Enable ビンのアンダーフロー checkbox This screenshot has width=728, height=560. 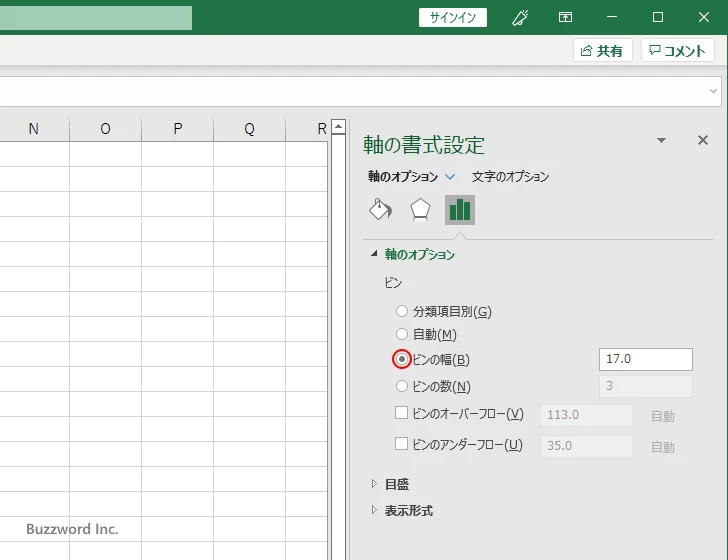click(402, 444)
